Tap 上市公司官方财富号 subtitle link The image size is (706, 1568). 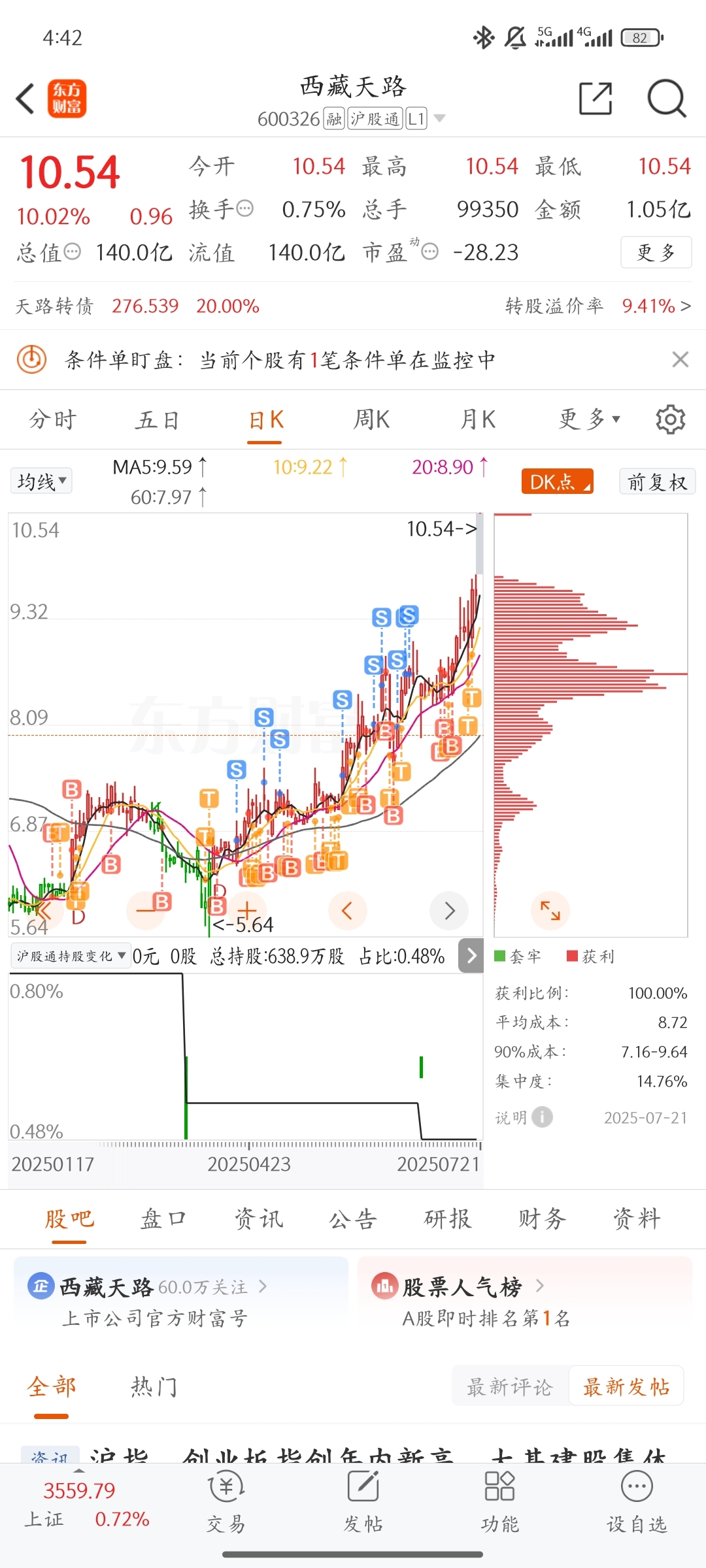click(x=155, y=1319)
